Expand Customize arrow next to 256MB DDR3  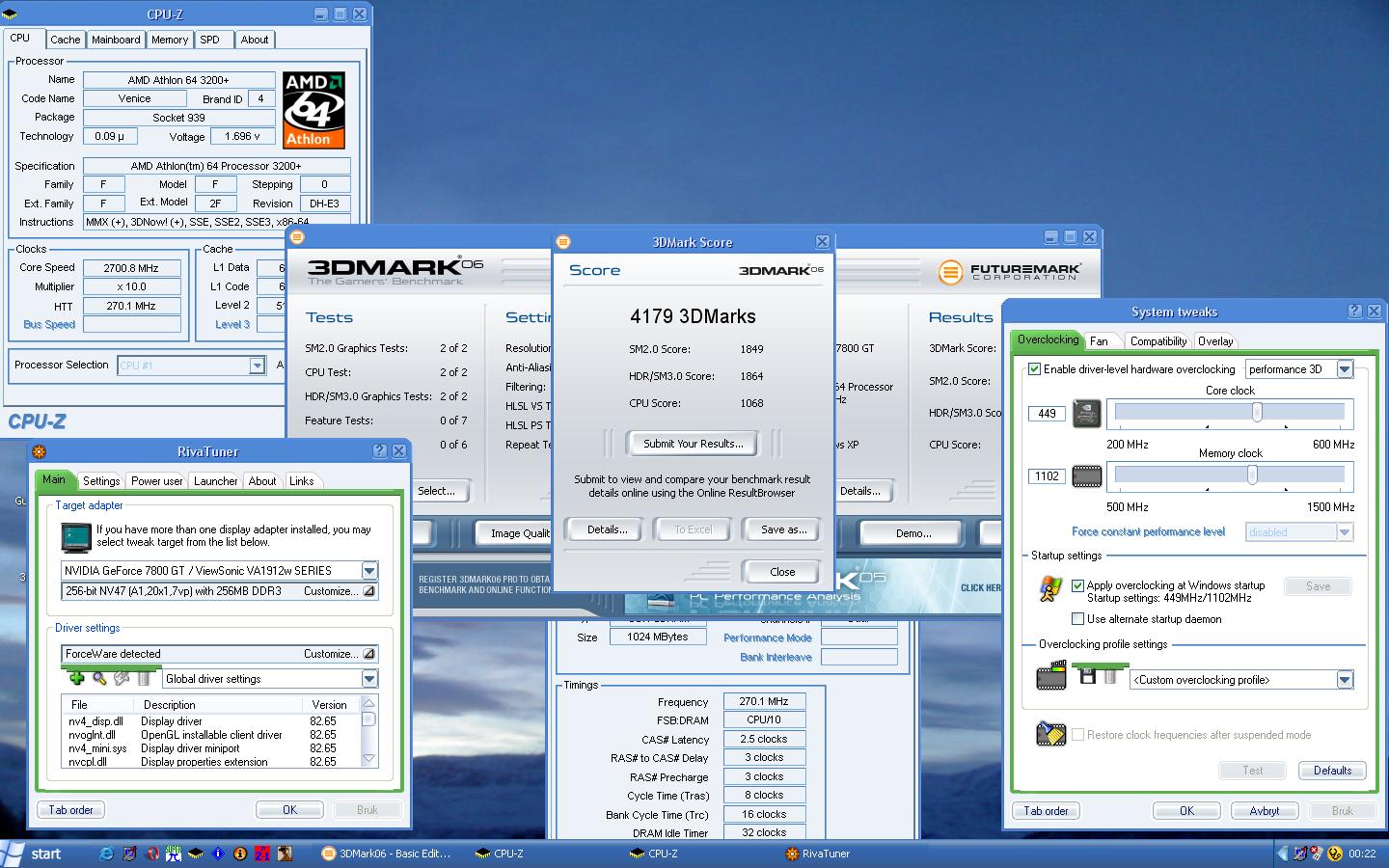[368, 591]
